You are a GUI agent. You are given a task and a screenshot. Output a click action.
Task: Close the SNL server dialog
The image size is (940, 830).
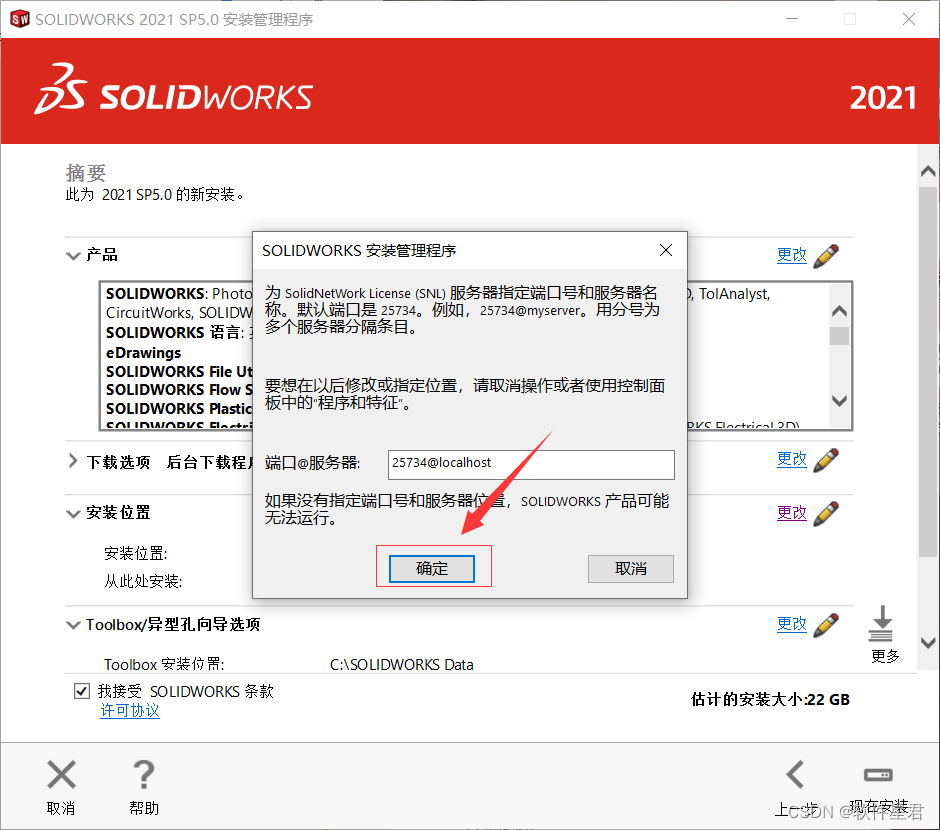tap(665, 250)
